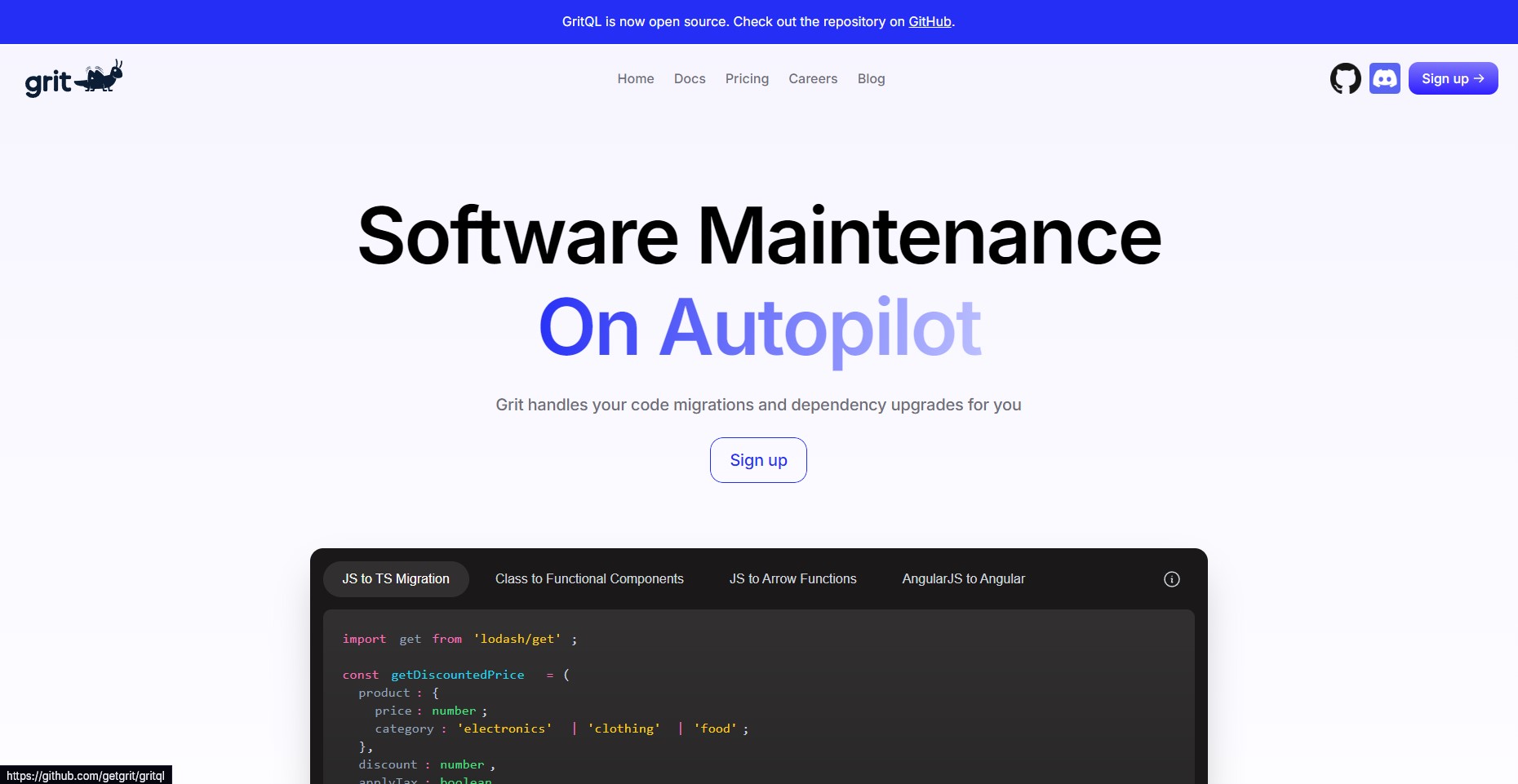The width and height of the screenshot is (1518, 784).
Task: Open the GitHub icon in header
Action: click(1346, 78)
